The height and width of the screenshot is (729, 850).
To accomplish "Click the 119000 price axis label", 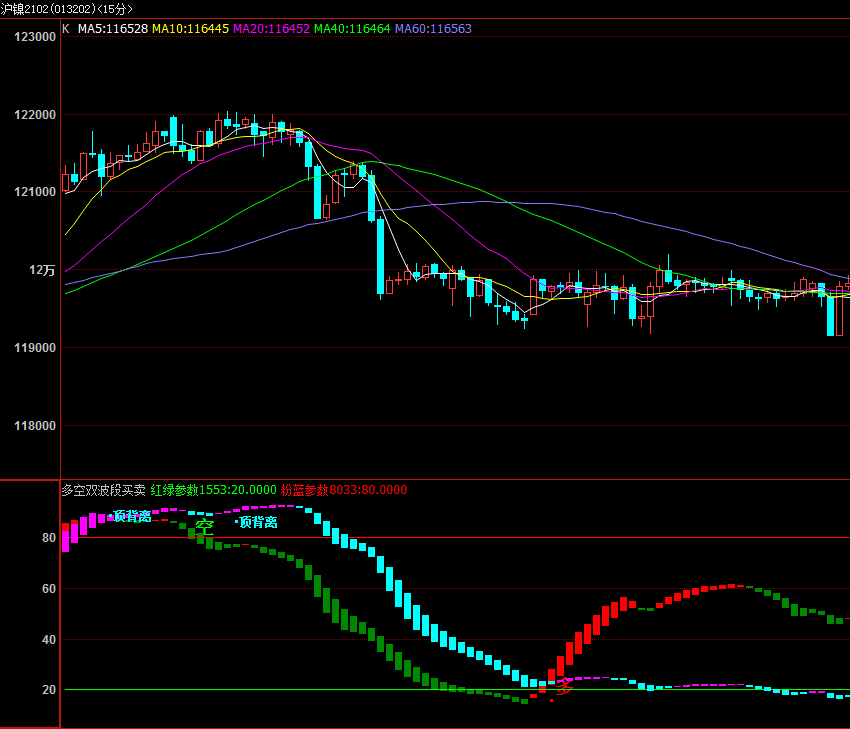I will 35,348.
